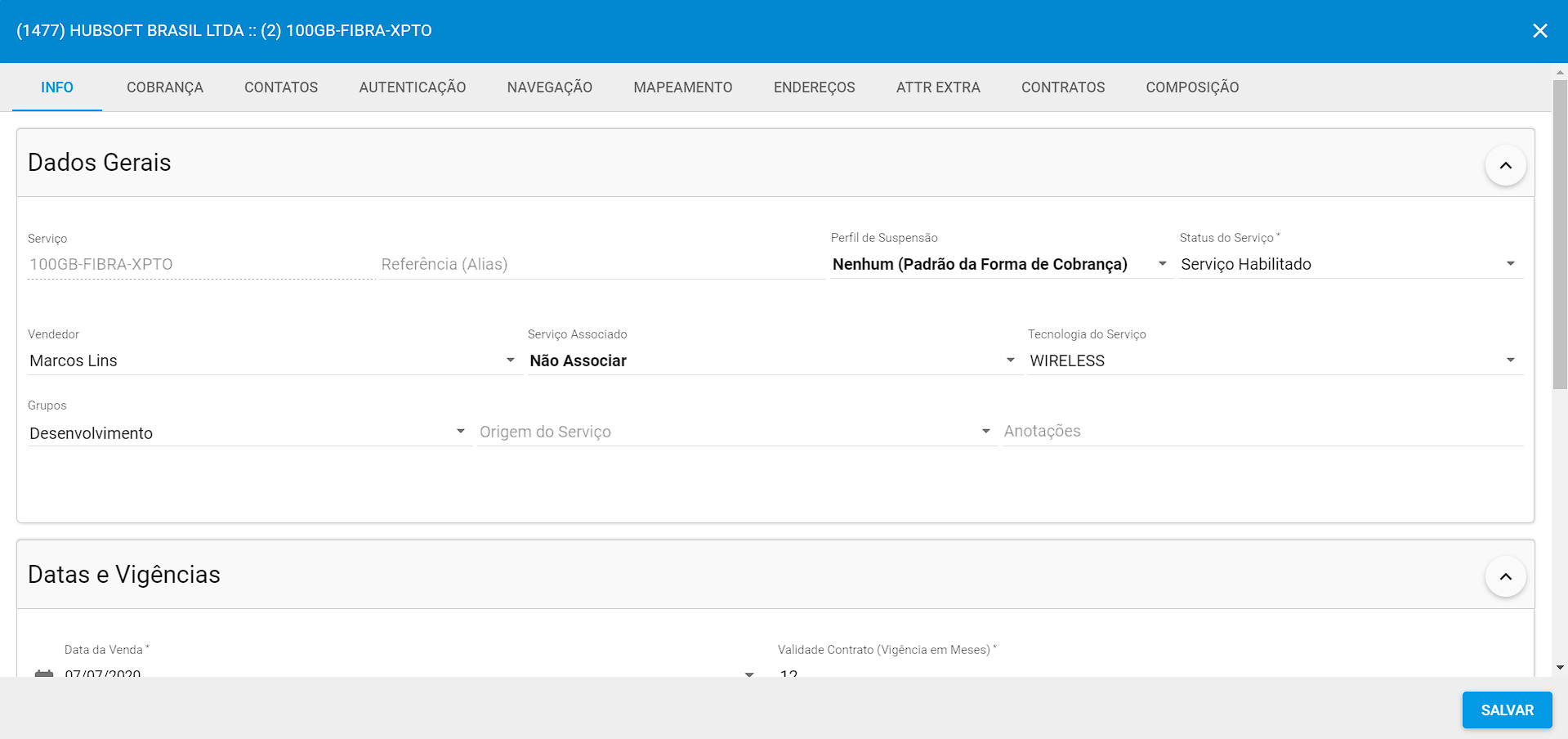1568x739 pixels.
Task: Click the scrollbar up arrow
Action: point(1560,72)
